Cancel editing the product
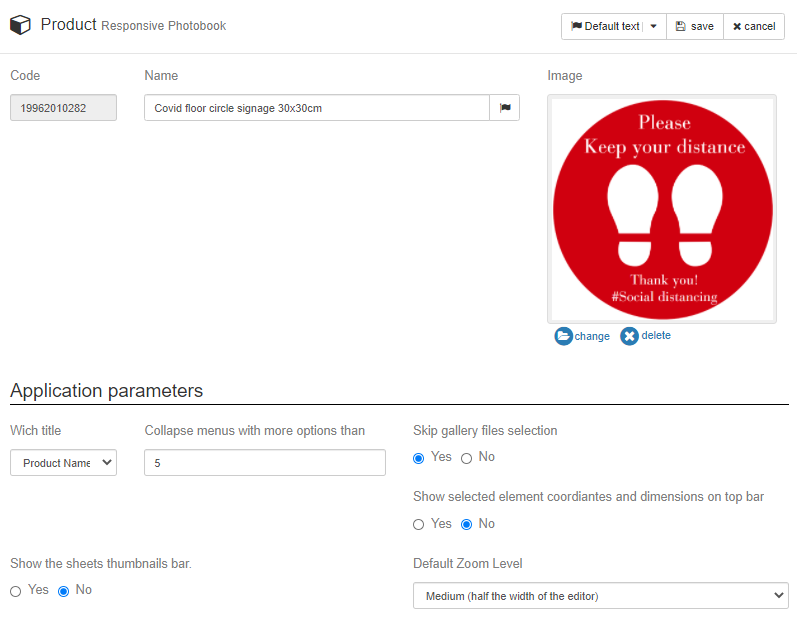The width and height of the screenshot is (797, 628). (x=754, y=26)
